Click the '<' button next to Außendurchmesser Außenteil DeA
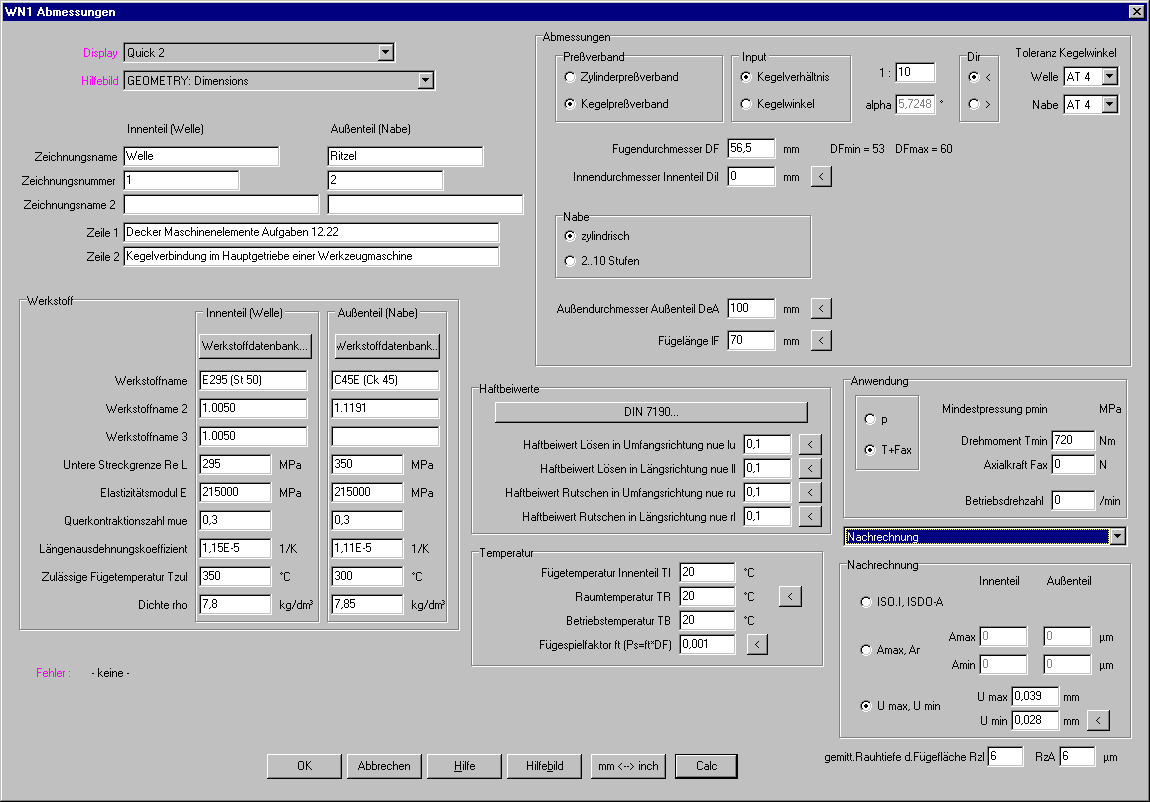This screenshot has width=1150, height=802. coord(820,309)
